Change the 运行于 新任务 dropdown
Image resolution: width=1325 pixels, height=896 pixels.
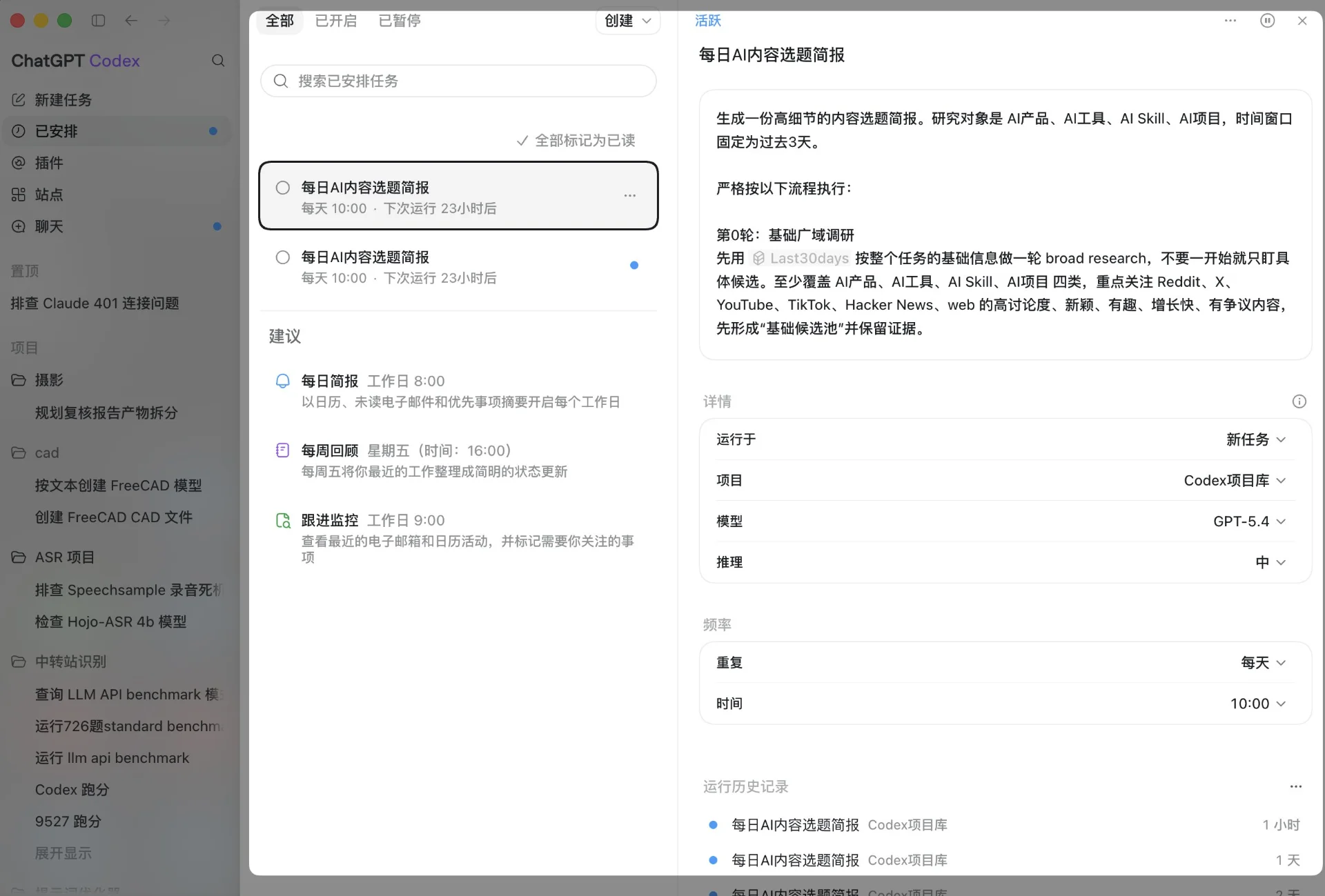(x=1256, y=439)
